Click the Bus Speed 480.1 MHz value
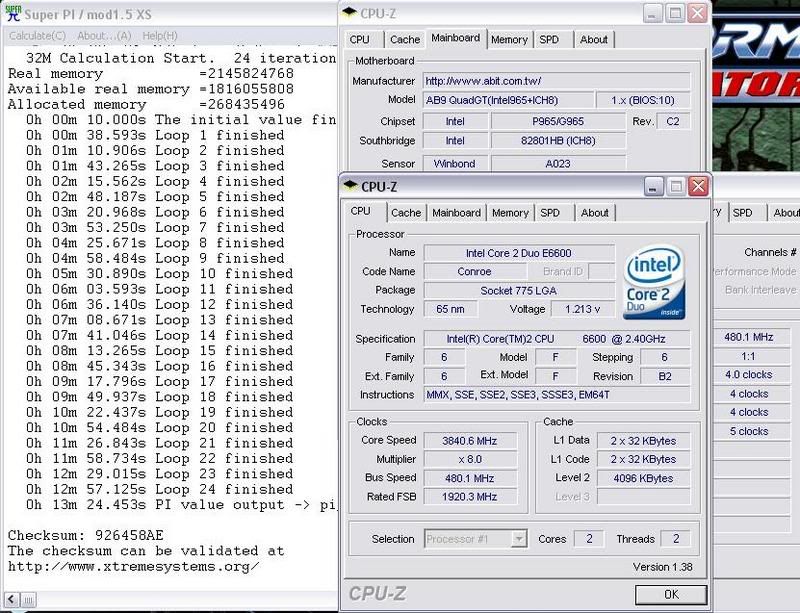This screenshot has height=613, width=800. point(470,478)
